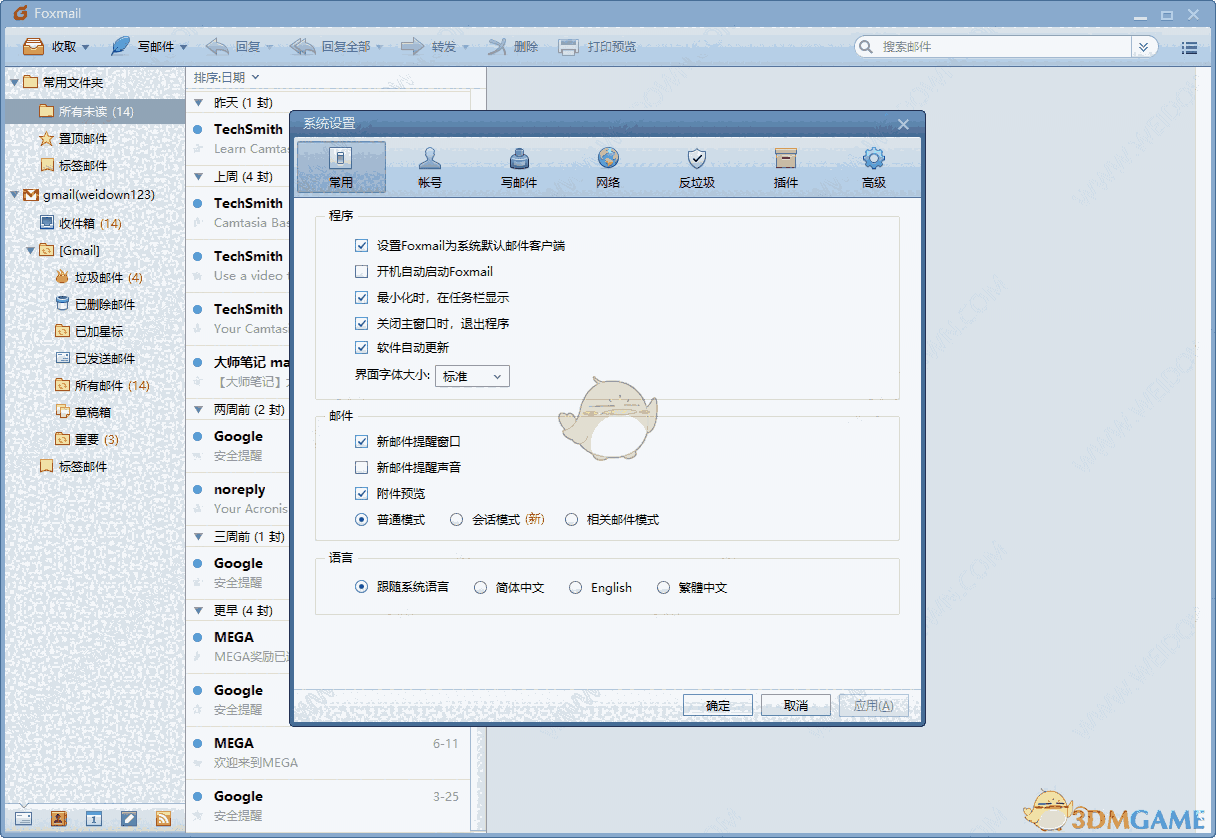Open the address book icon at bottom
Viewport: 1216px width, 838px height.
[58, 818]
